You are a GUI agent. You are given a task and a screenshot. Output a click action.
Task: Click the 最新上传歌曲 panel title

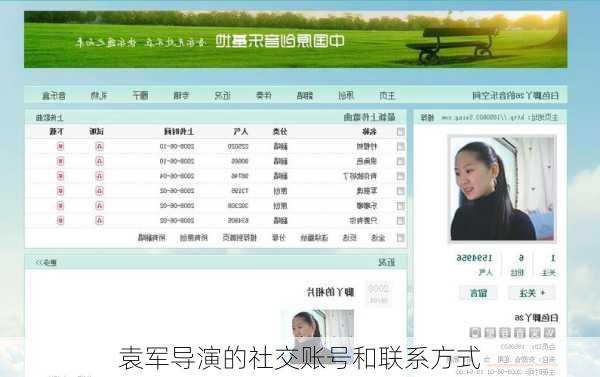(x=369, y=118)
